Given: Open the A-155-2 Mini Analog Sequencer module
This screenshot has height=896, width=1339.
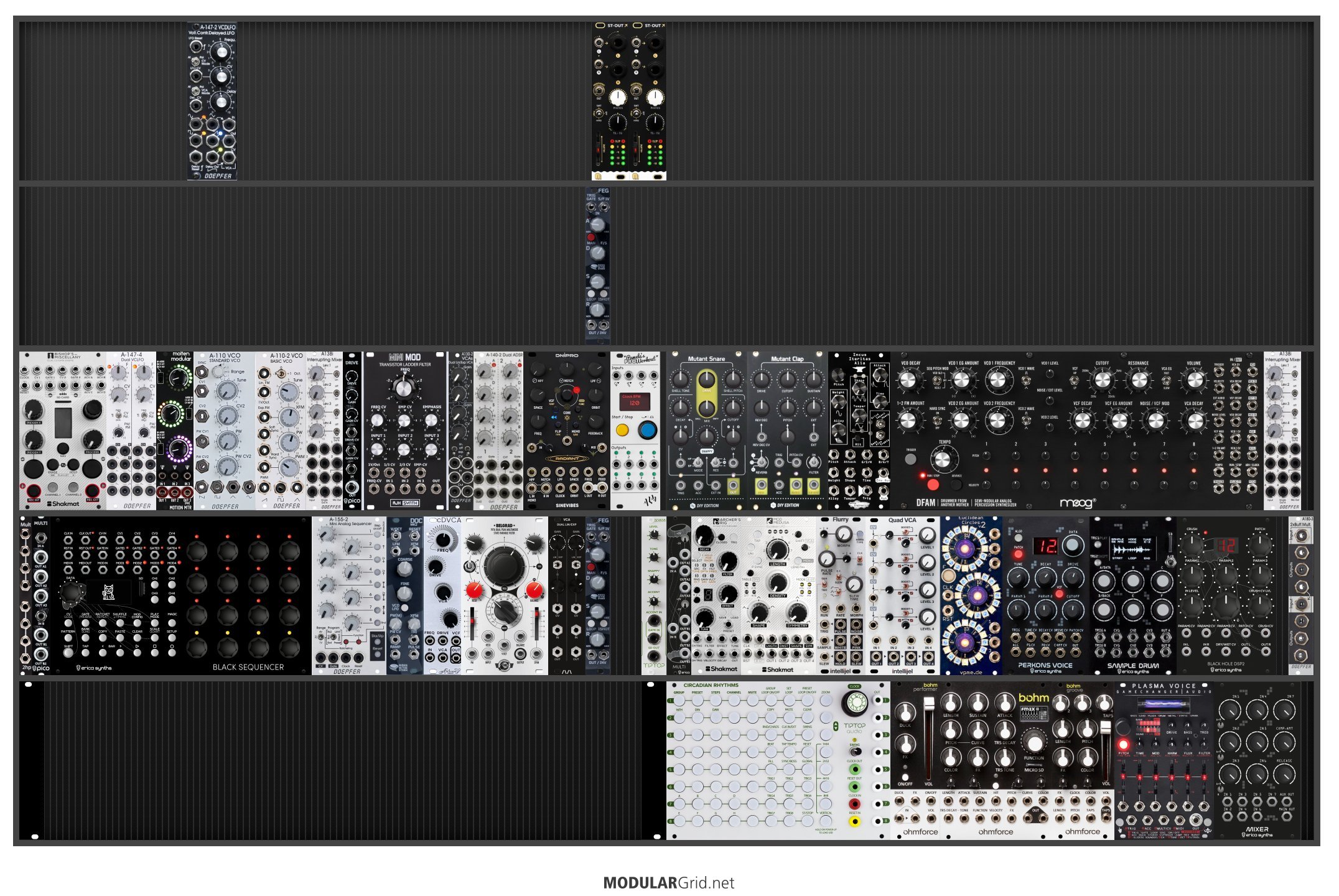Looking at the screenshot, I should click(349, 596).
